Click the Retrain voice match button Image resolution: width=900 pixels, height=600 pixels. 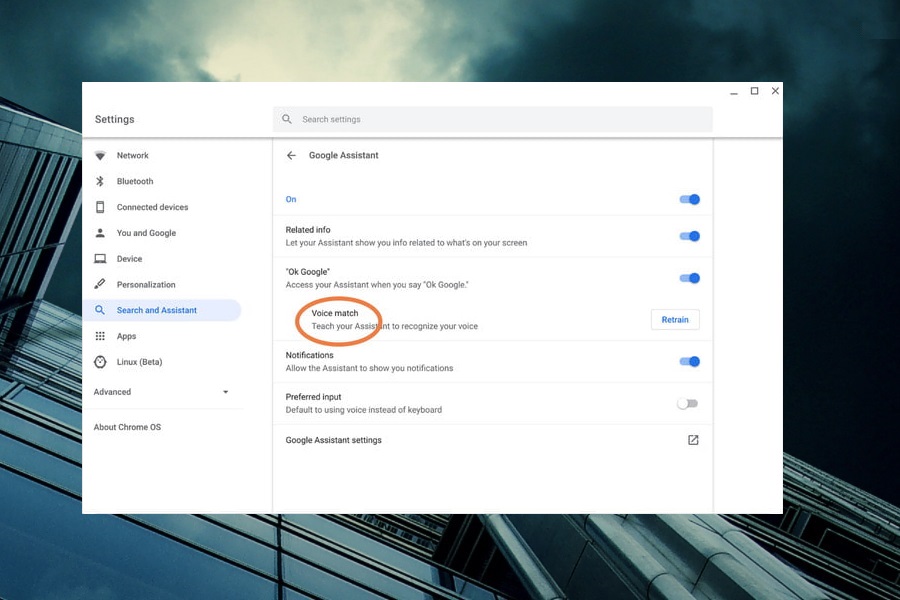[675, 320]
